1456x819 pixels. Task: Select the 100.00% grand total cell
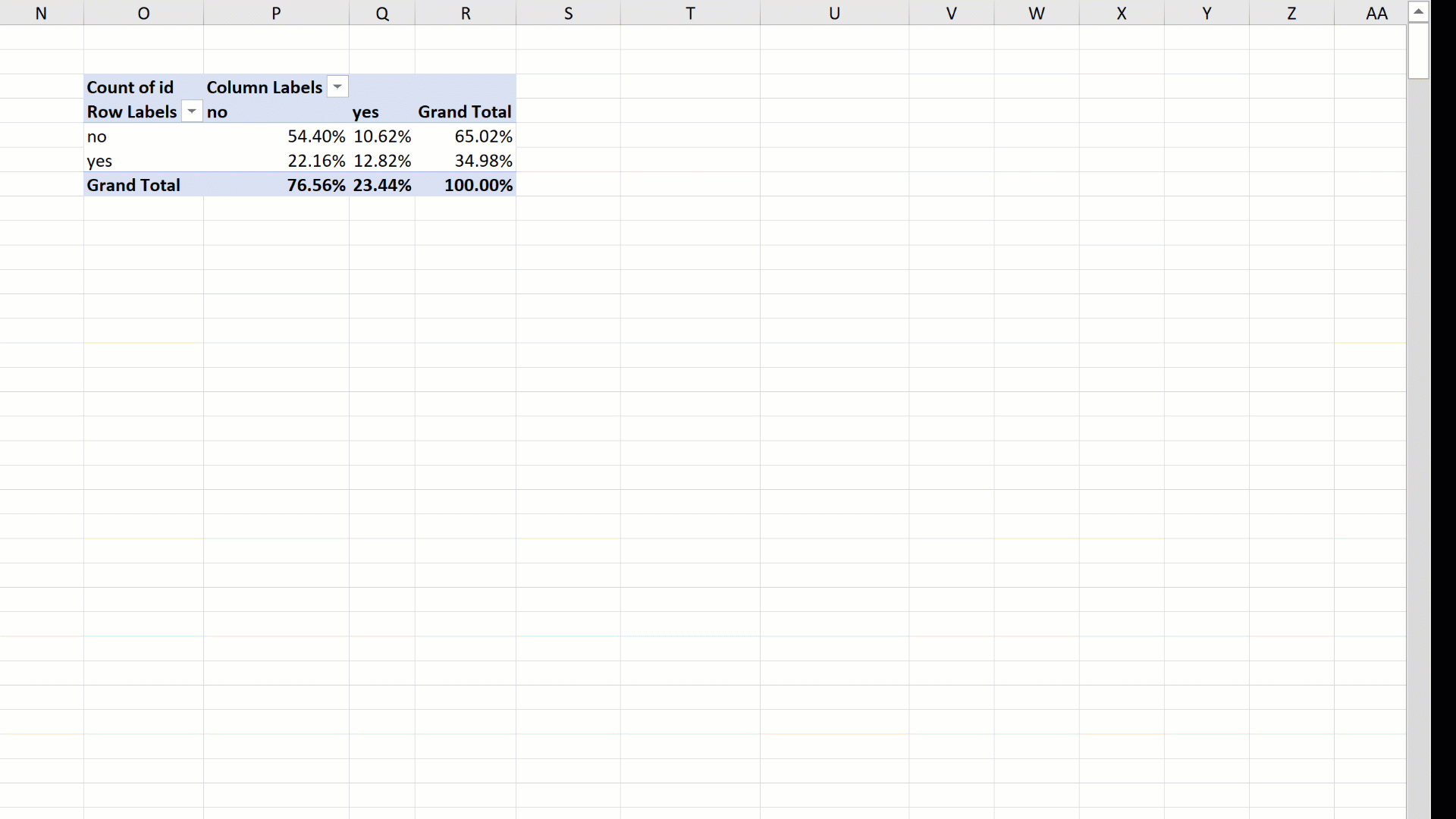click(478, 185)
